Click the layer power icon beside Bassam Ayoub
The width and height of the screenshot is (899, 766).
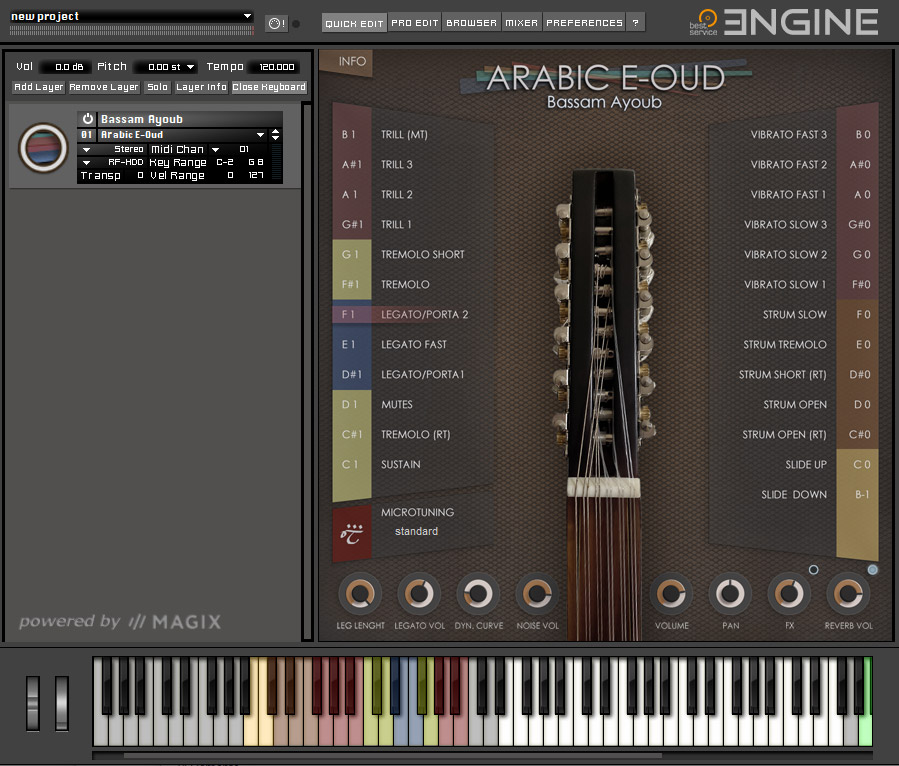87,119
